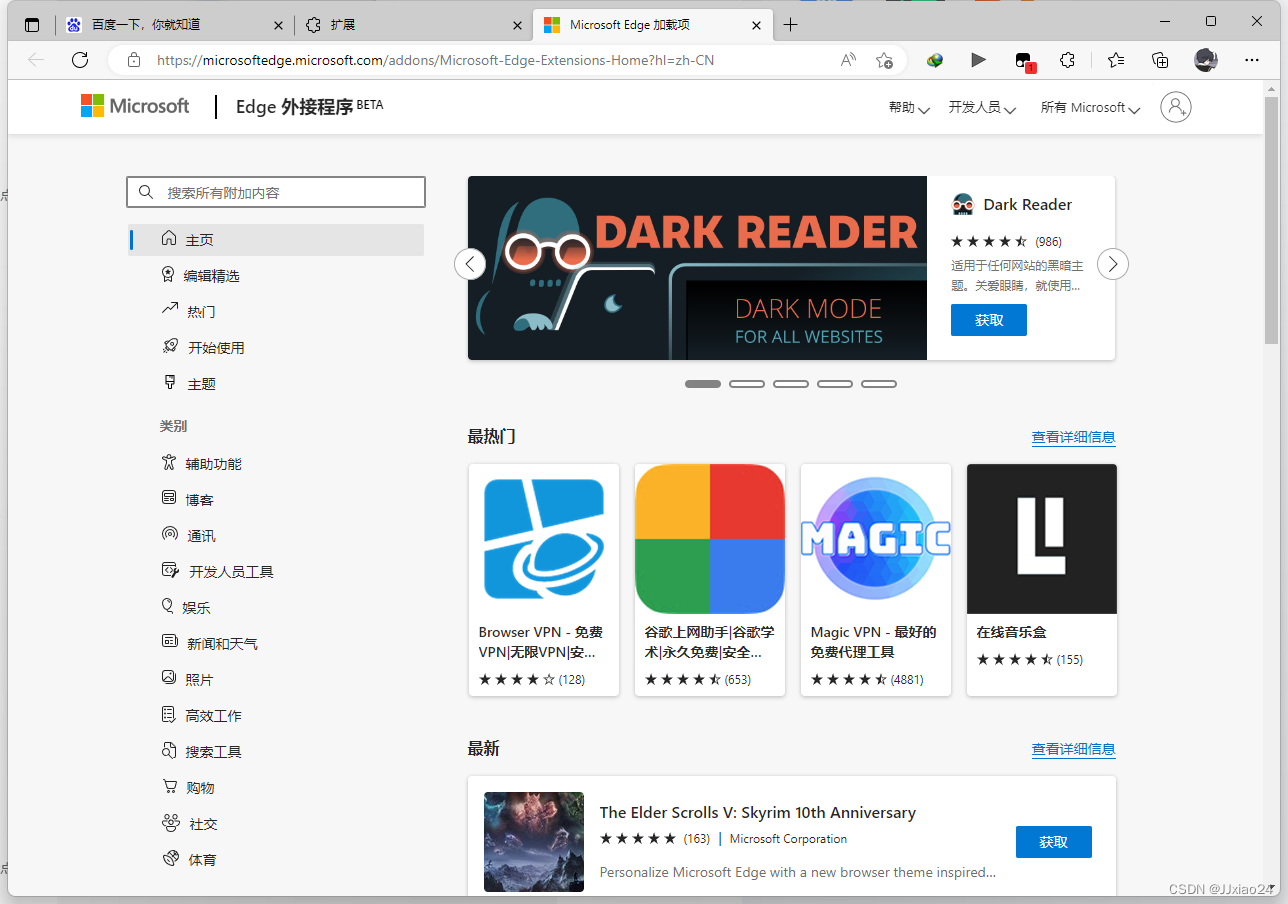The height and width of the screenshot is (904, 1288).
Task: Open the Favorites list icon
Action: click(x=1116, y=60)
